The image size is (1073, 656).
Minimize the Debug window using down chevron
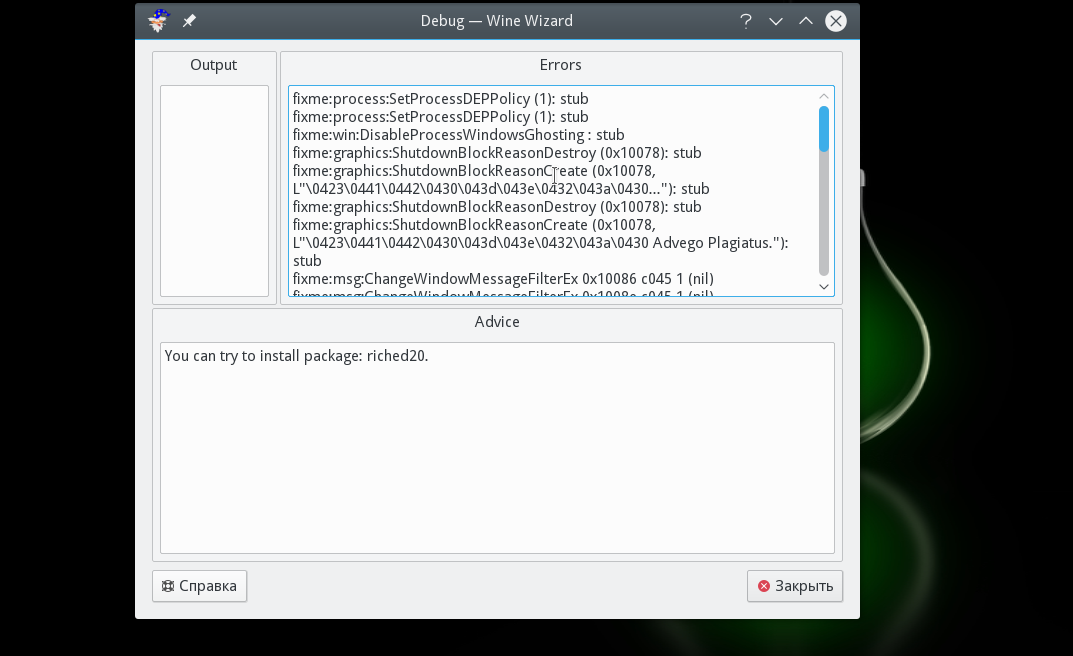(776, 21)
